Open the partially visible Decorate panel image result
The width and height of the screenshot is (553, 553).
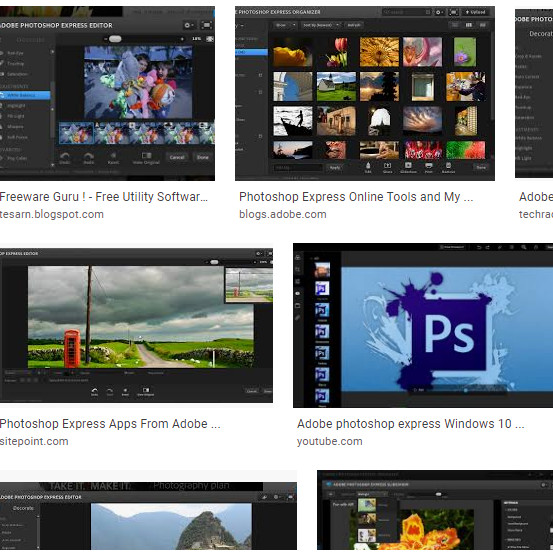[x=534, y=93]
